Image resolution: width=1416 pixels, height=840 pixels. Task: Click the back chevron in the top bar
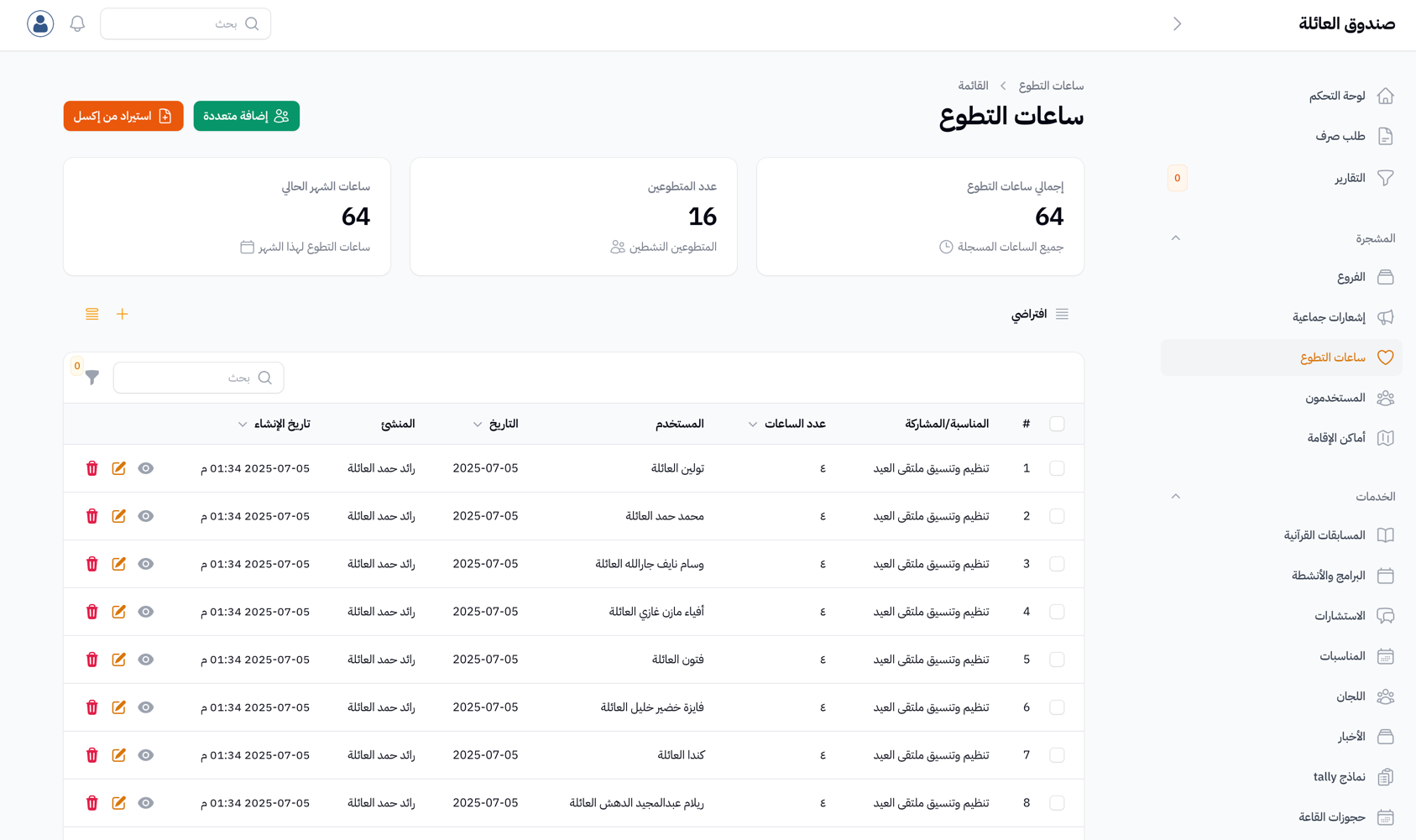click(1177, 23)
